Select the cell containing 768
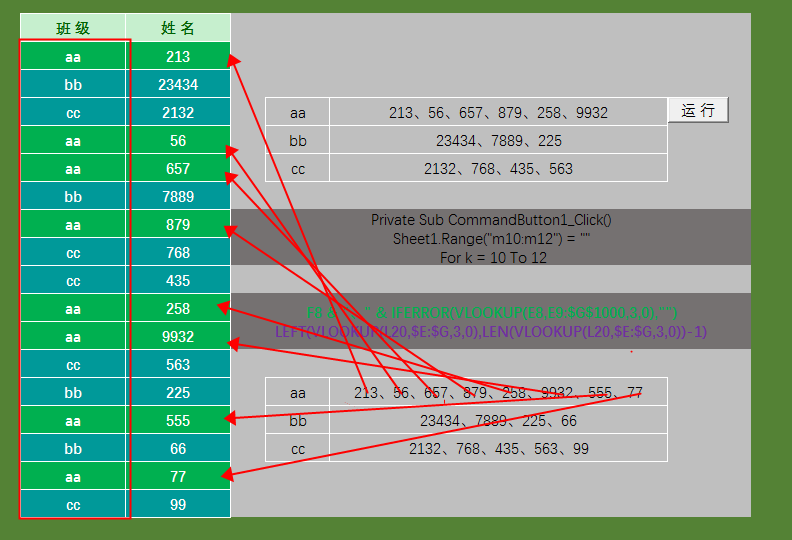Screen dimensions: 792x540 pos(178,253)
